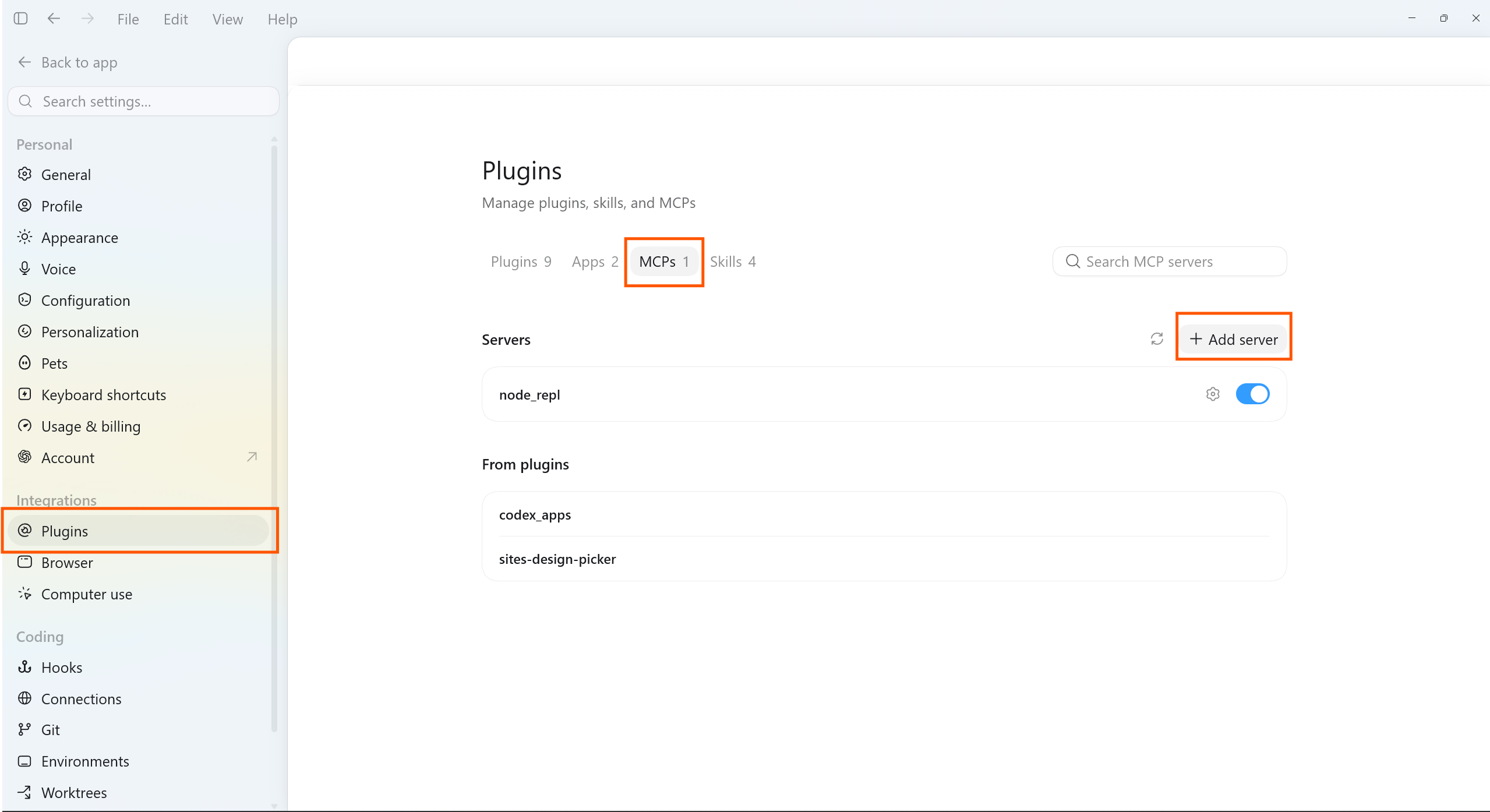This screenshot has height=812, width=1490.
Task: Click the Profile user icon
Action: coord(24,206)
